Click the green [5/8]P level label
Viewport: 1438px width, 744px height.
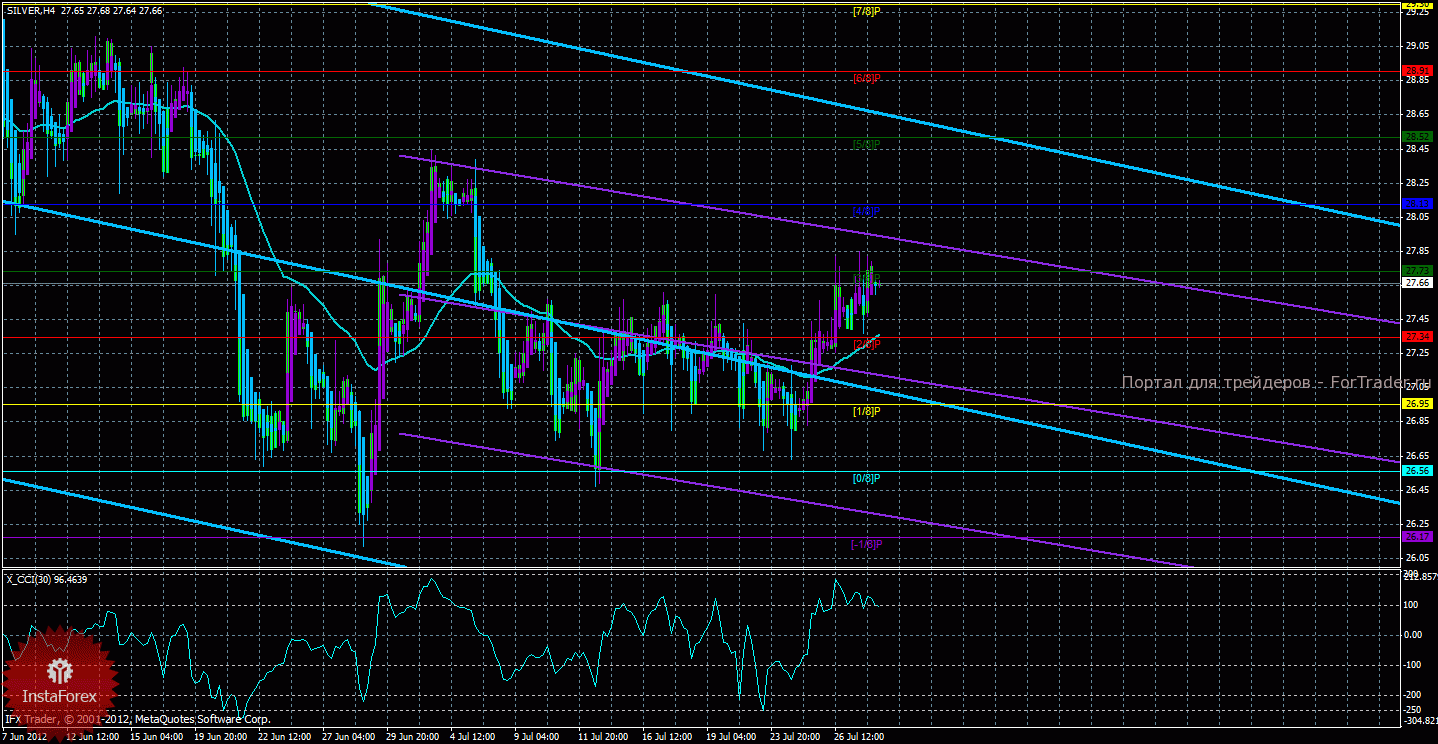(866, 144)
